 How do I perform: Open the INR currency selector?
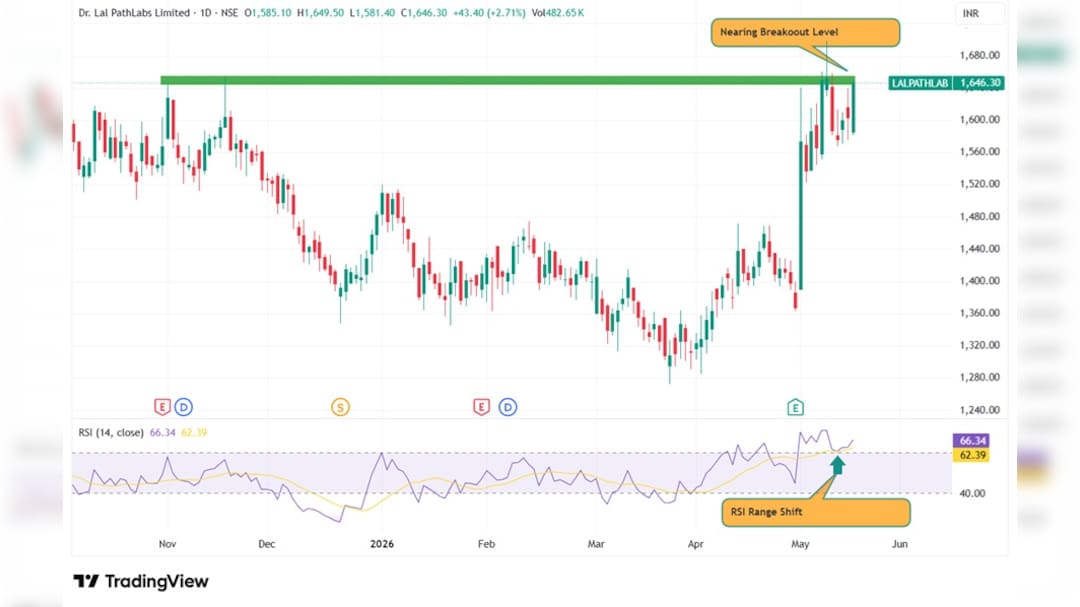[x=979, y=13]
